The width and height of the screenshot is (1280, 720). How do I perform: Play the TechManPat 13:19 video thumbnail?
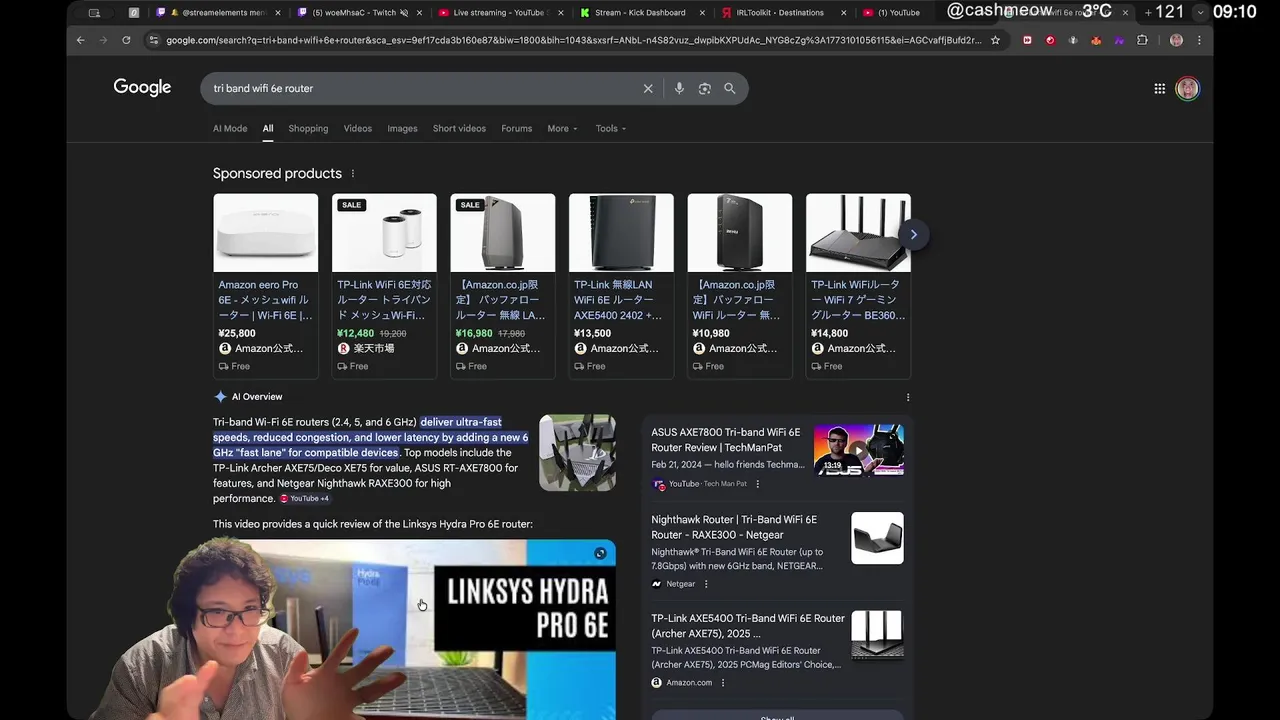[859, 450]
